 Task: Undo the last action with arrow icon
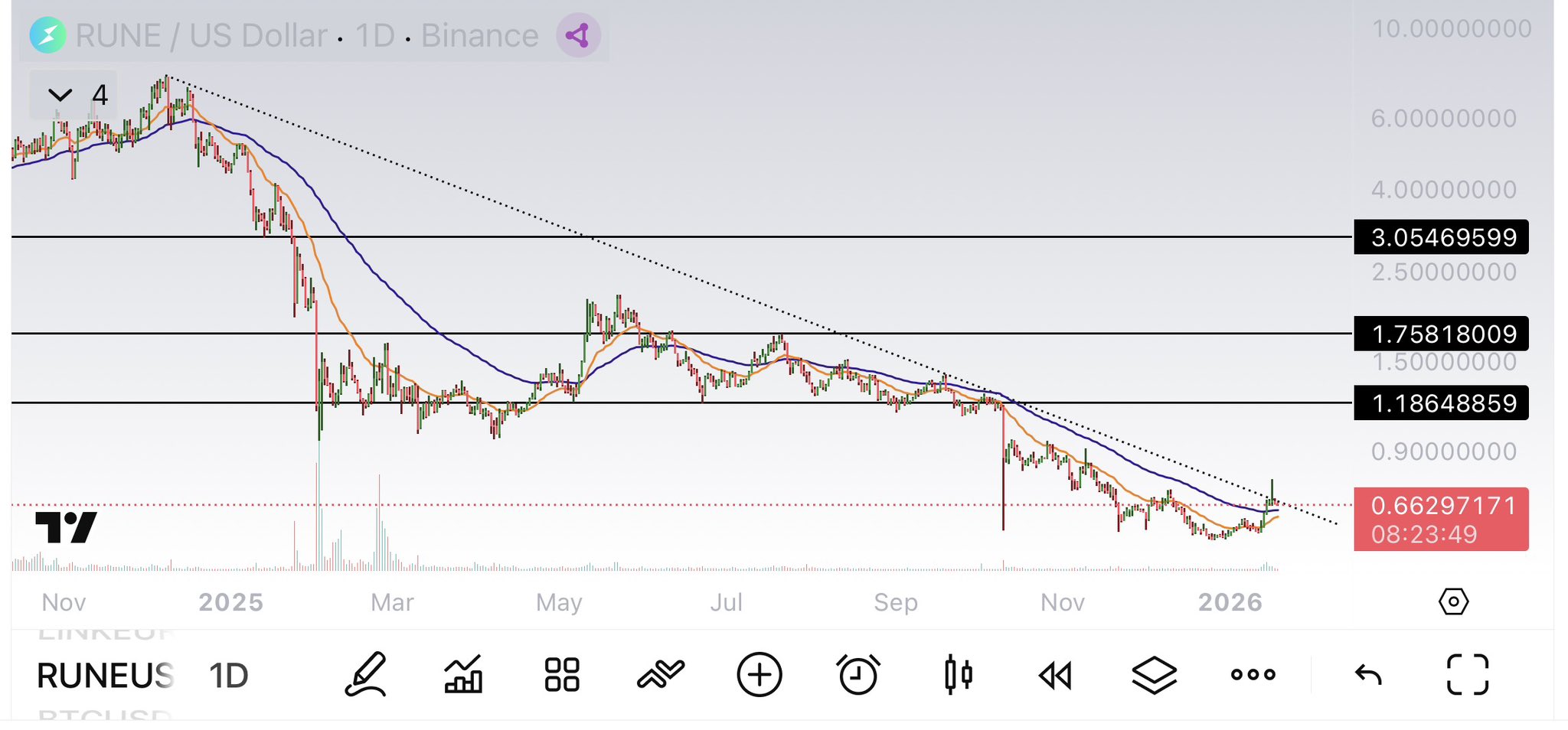tap(1368, 674)
